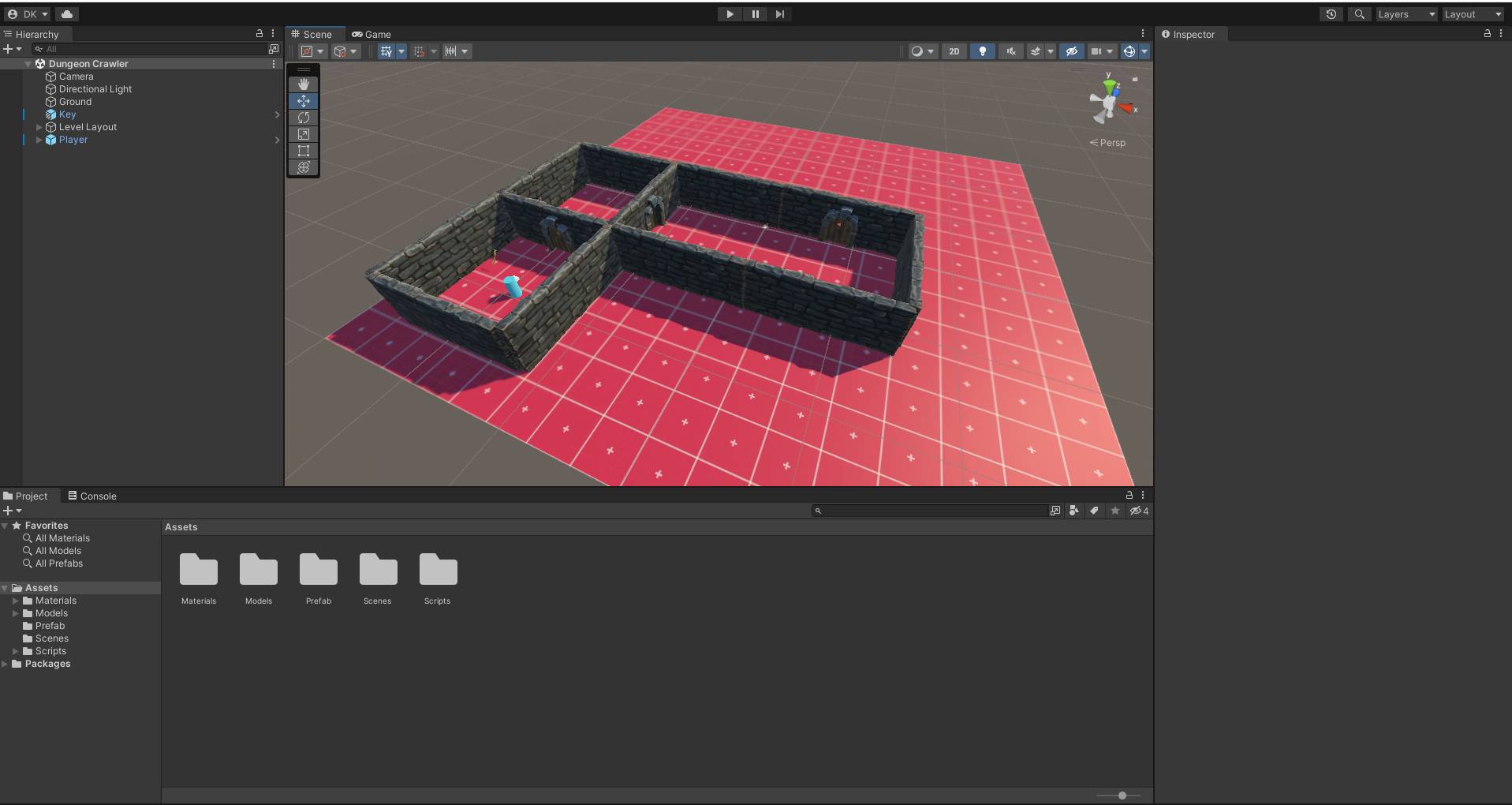
Task: Toggle scene lighting on or off
Action: [982, 51]
